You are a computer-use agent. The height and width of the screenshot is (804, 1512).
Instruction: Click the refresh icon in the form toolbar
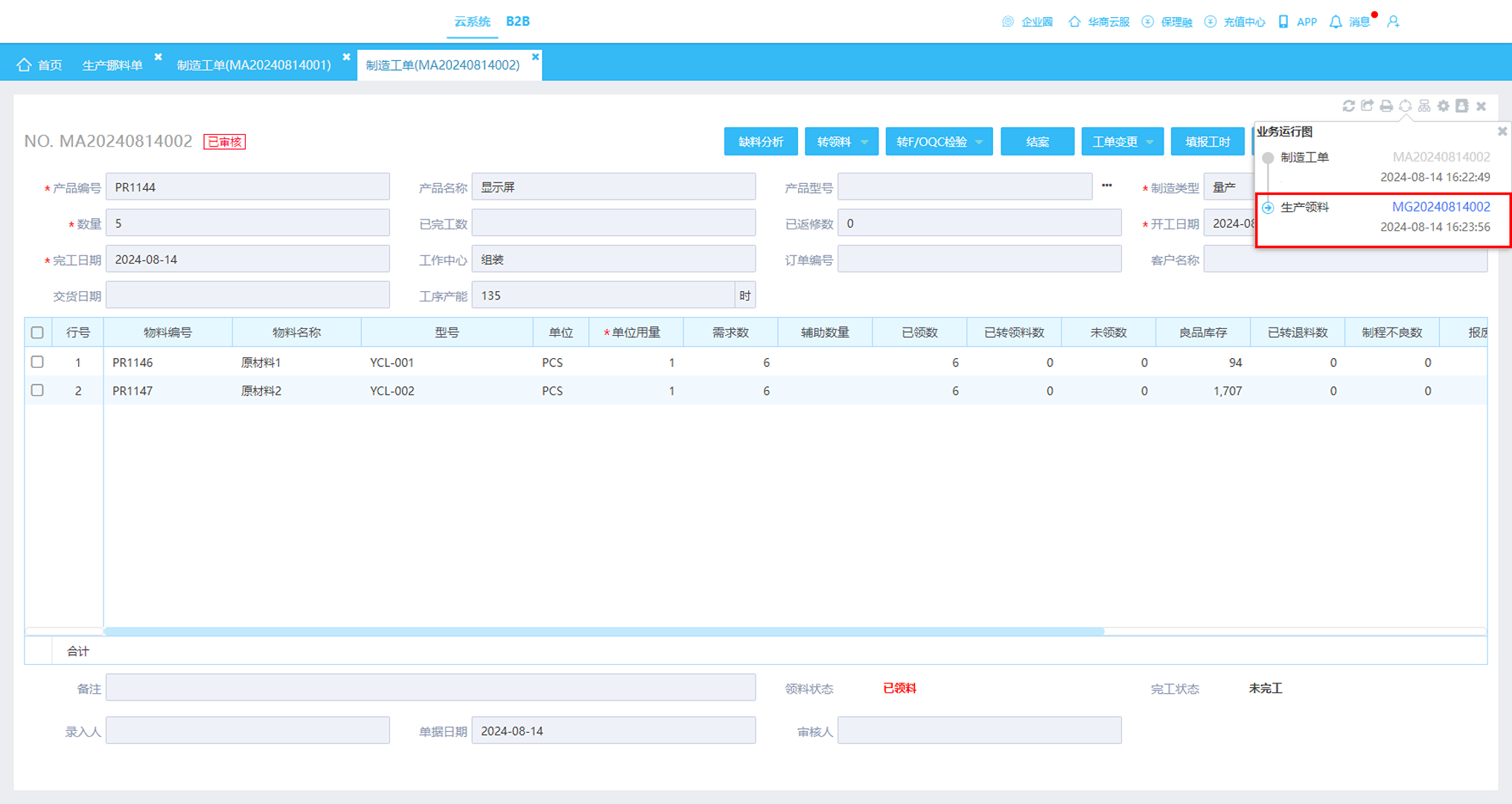coord(1348,106)
